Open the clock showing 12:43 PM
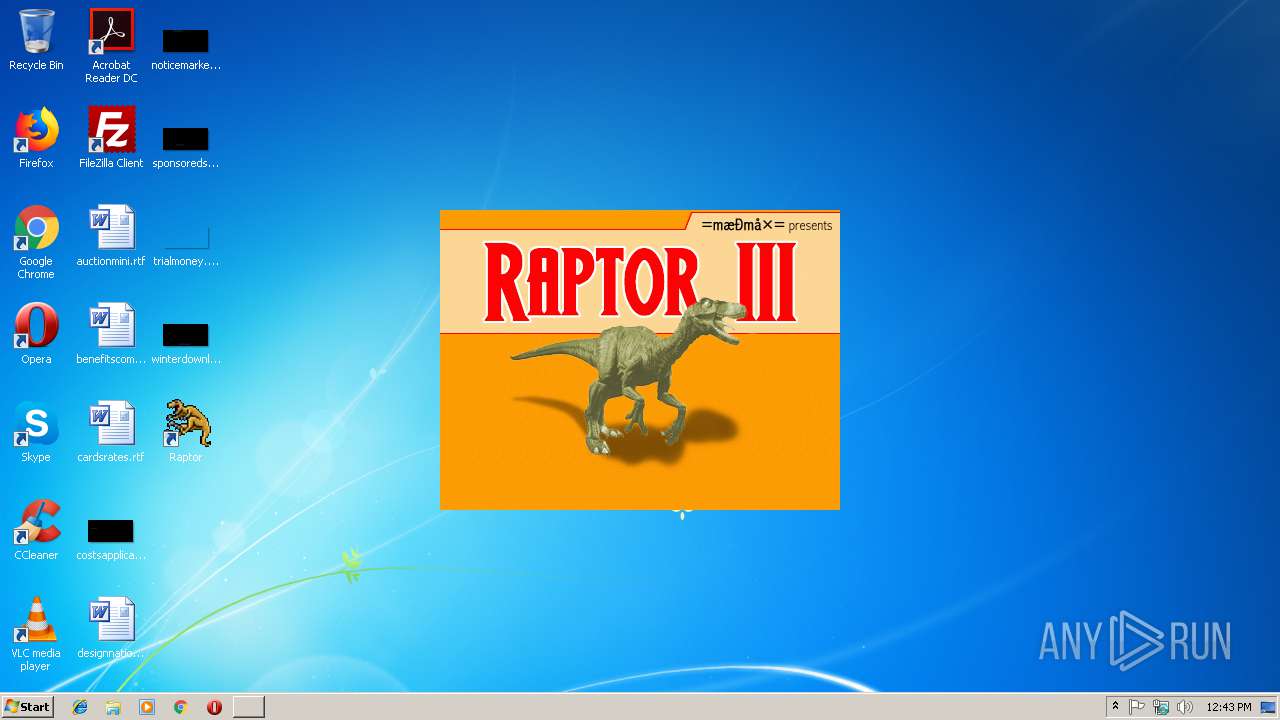 tap(1228, 707)
